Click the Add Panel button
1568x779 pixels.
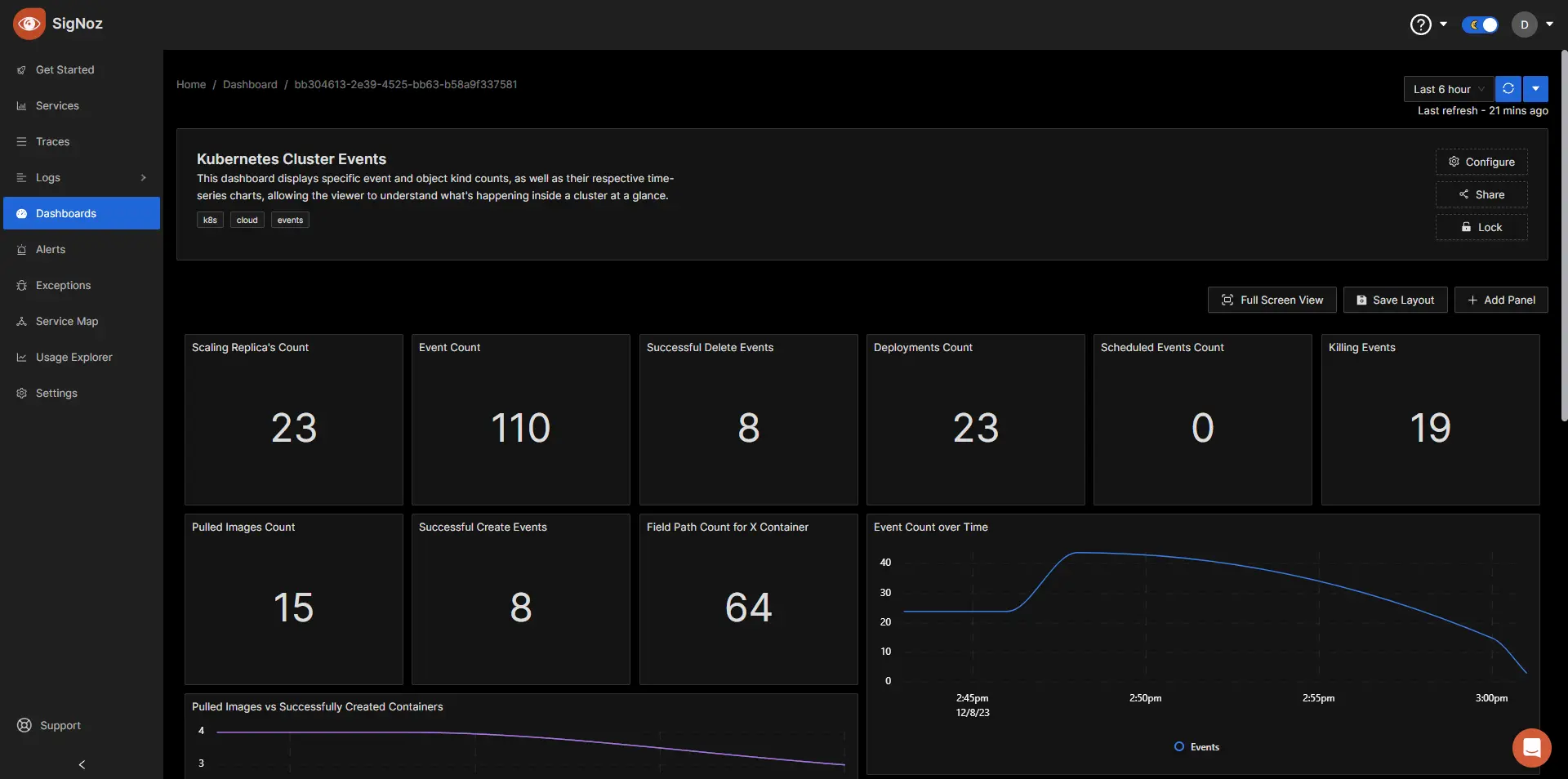[x=1501, y=300]
